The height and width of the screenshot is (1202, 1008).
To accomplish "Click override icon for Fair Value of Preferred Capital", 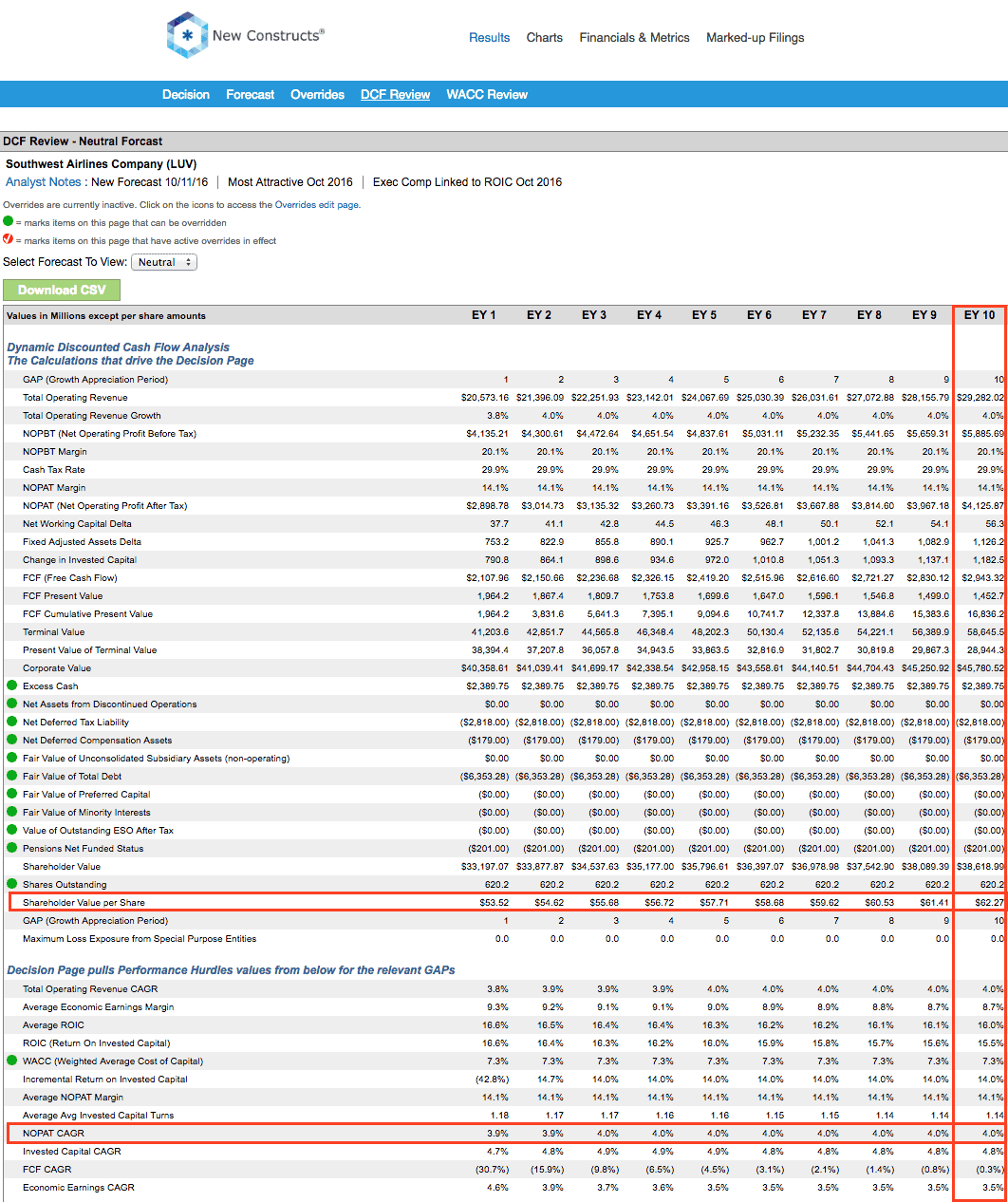I will tap(12, 794).
